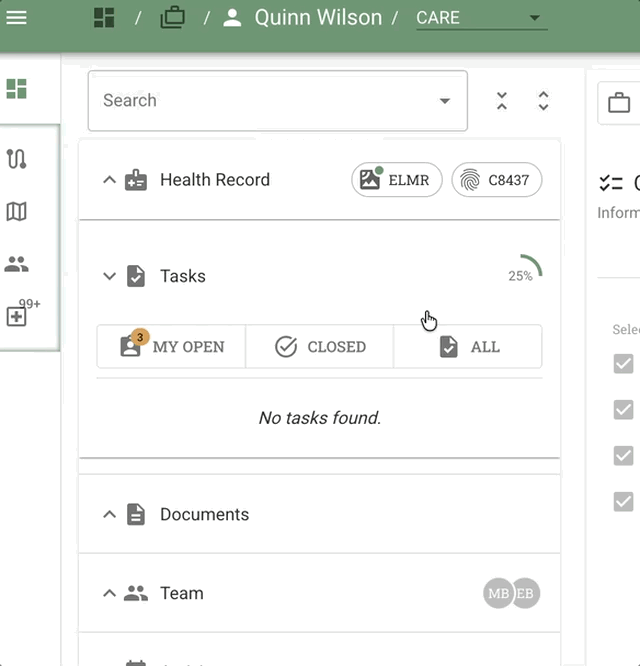
Task: Toggle the second checkbox in right panel
Action: click(623, 409)
